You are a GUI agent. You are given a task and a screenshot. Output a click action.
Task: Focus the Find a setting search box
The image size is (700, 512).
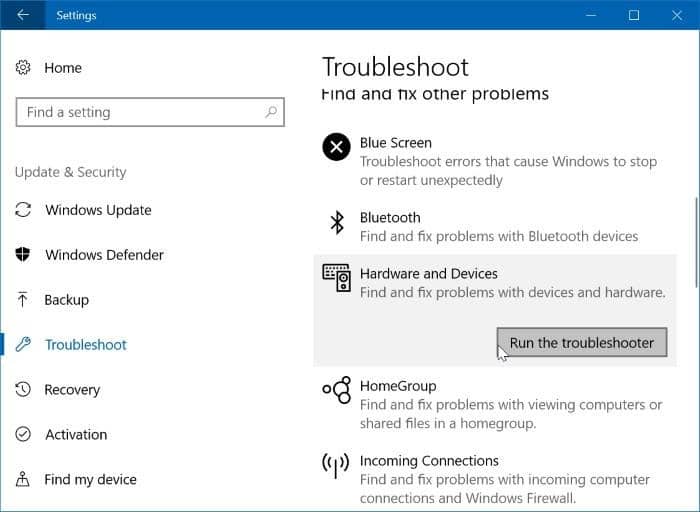pos(150,112)
